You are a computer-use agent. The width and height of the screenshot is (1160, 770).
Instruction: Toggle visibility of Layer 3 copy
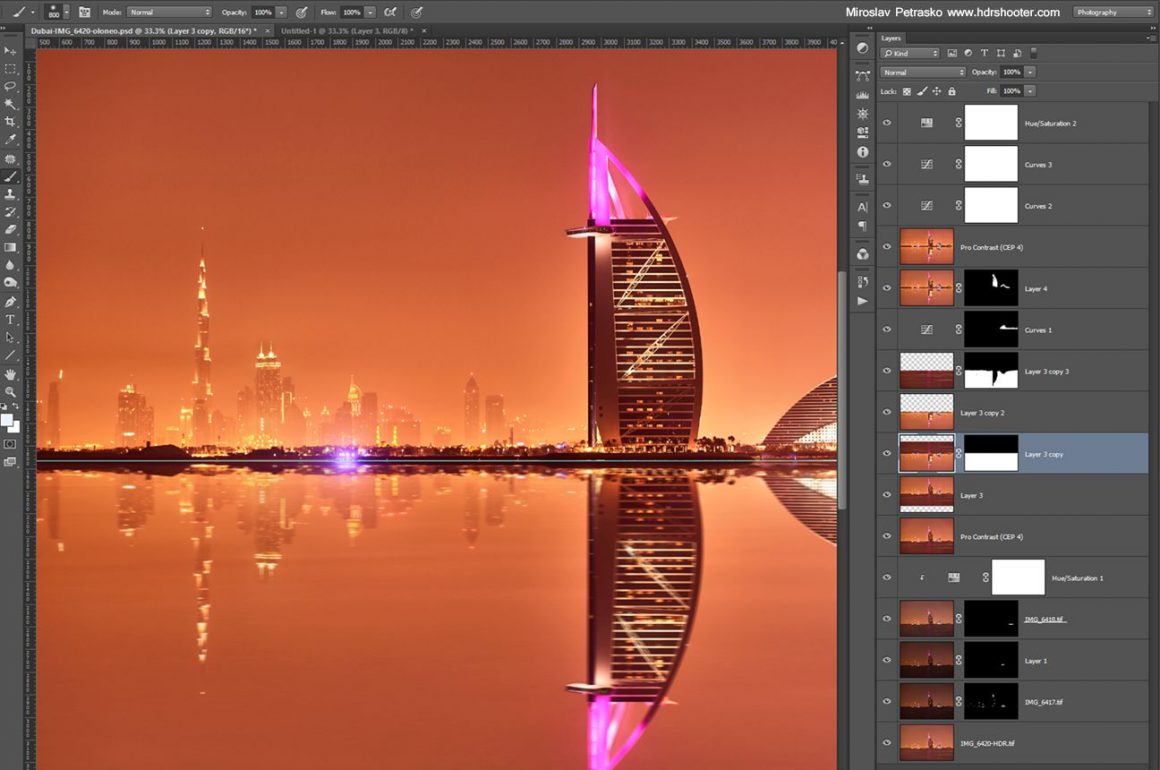tap(886, 453)
